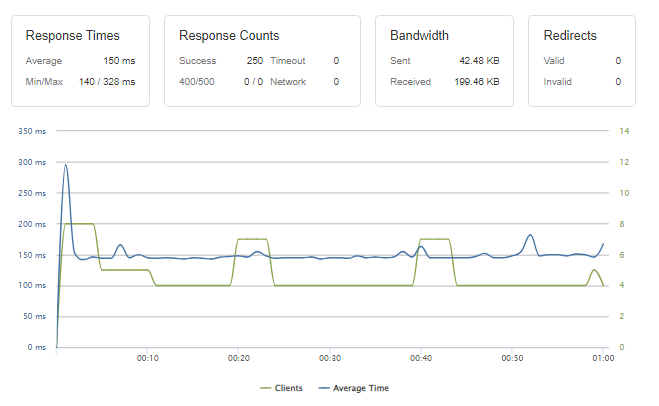659x406 pixels.
Task: Click the Invalid label under Redirects
Action: (x=557, y=81)
